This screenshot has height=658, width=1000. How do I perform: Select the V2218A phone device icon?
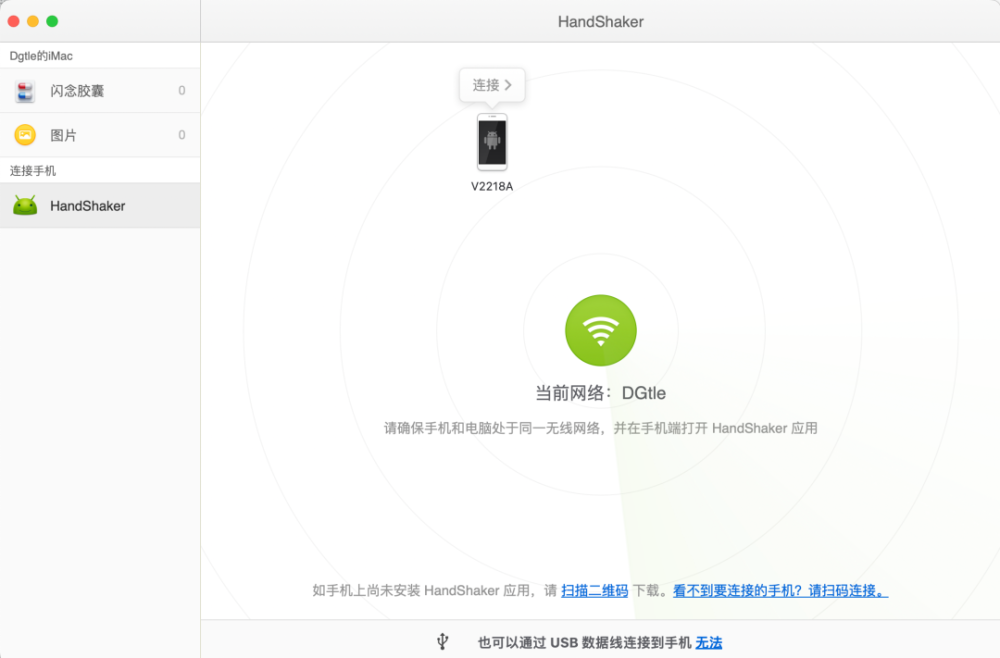[x=492, y=142]
